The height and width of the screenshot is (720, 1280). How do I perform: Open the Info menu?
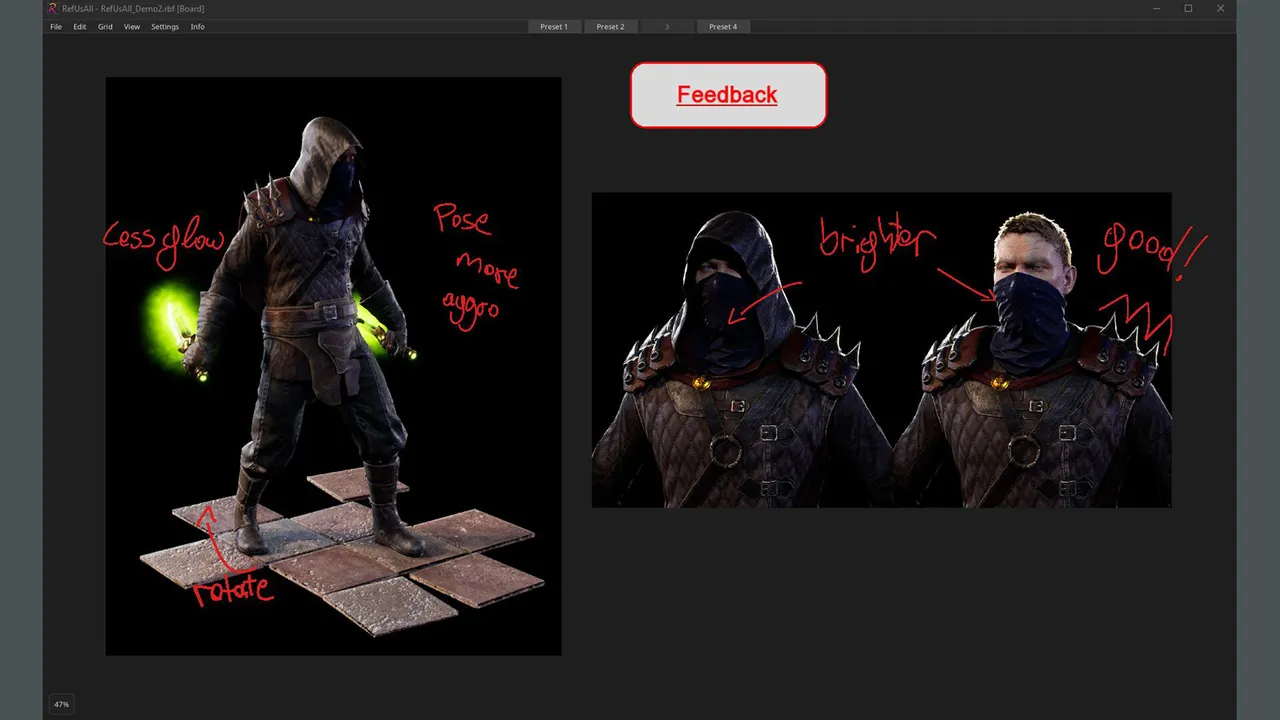(198, 27)
